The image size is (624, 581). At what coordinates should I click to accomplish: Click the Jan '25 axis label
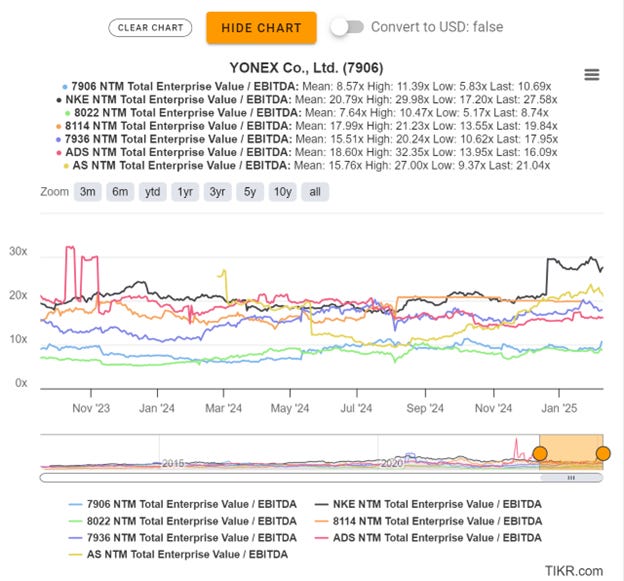coord(559,408)
